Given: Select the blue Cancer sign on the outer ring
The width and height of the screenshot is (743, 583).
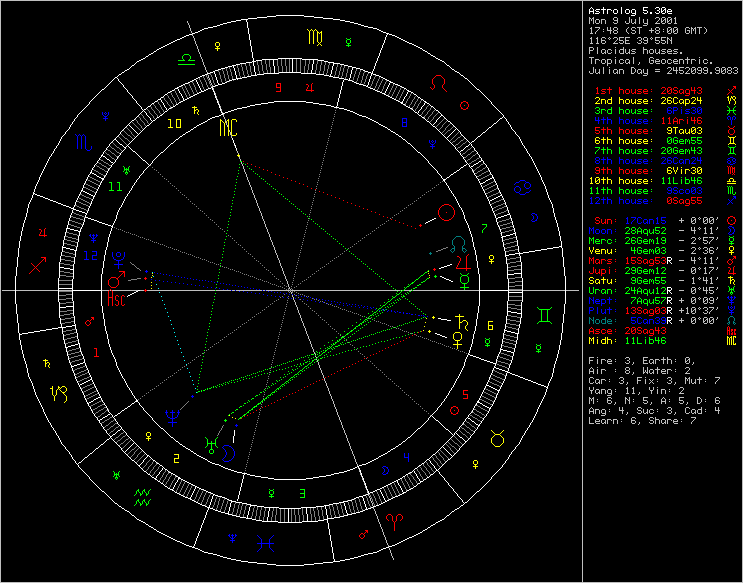Looking at the screenshot, I should click(x=523, y=187).
